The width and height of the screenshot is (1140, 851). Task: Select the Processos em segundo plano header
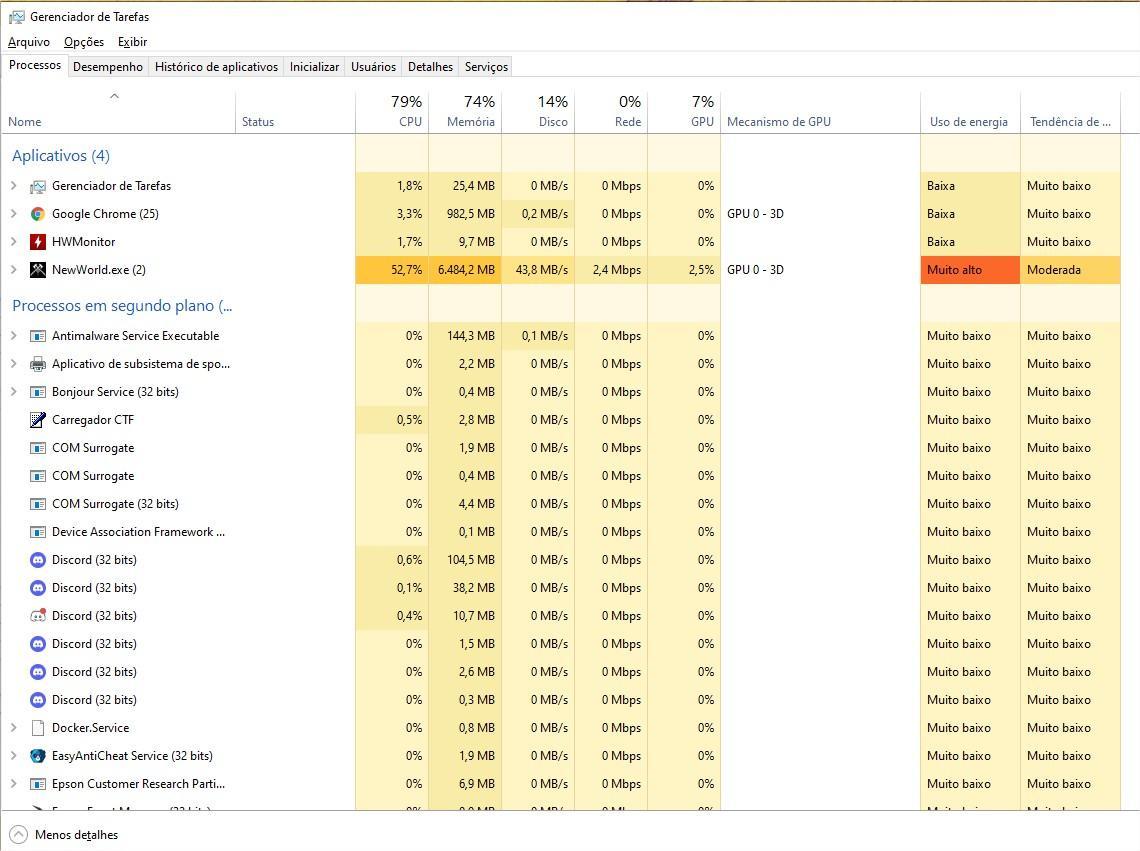122,306
